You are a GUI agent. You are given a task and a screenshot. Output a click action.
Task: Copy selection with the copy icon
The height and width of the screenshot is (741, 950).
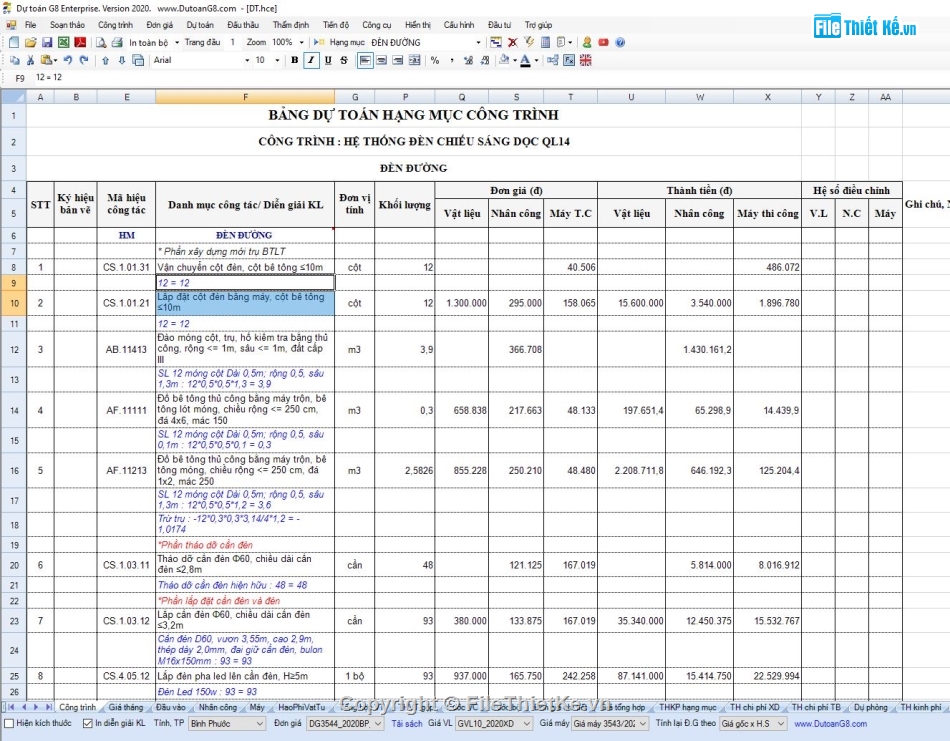[15, 60]
